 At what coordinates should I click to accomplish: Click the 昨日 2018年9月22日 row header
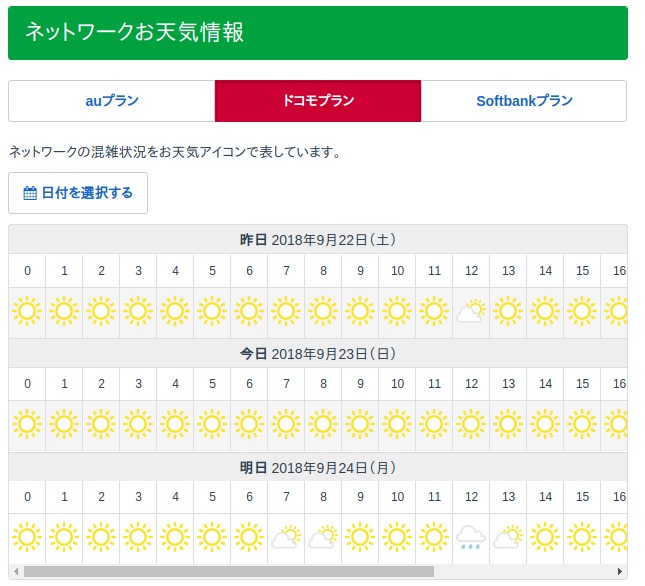click(x=318, y=240)
